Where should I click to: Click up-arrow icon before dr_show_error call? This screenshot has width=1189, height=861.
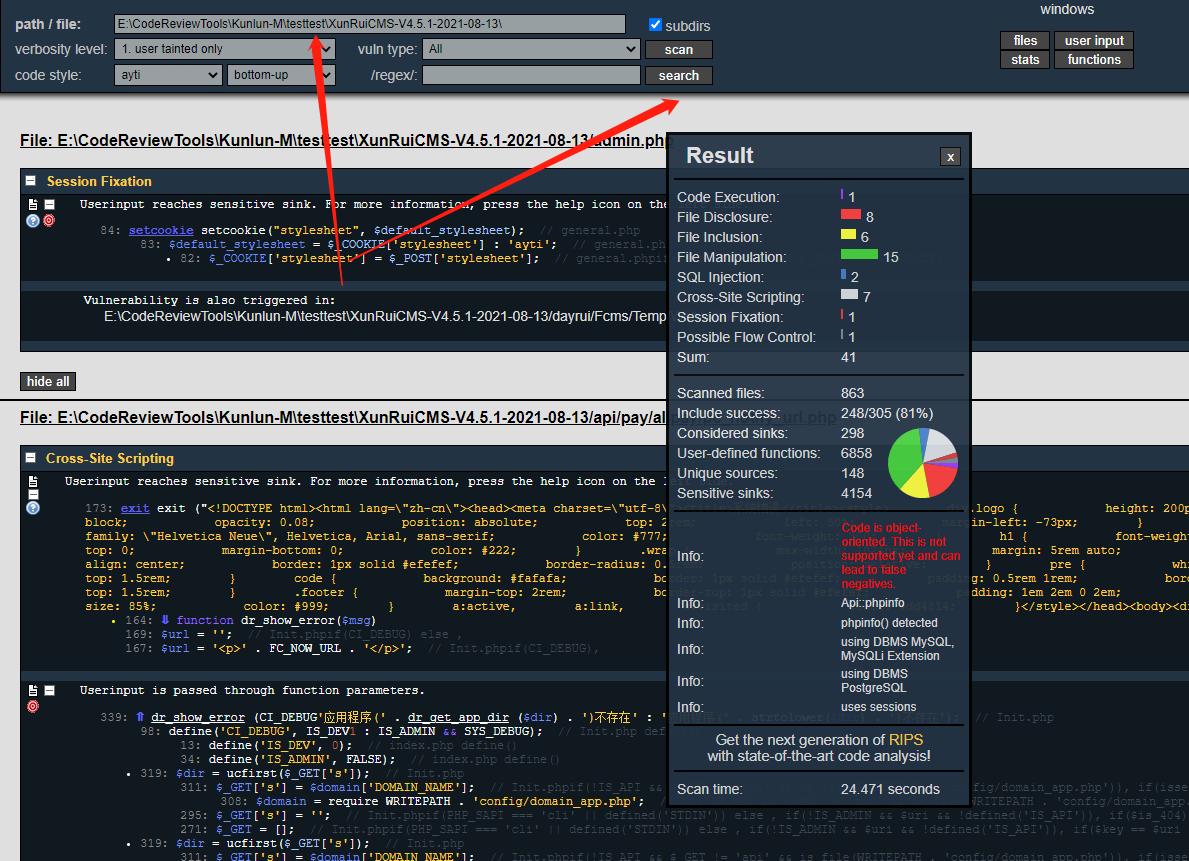(140, 717)
